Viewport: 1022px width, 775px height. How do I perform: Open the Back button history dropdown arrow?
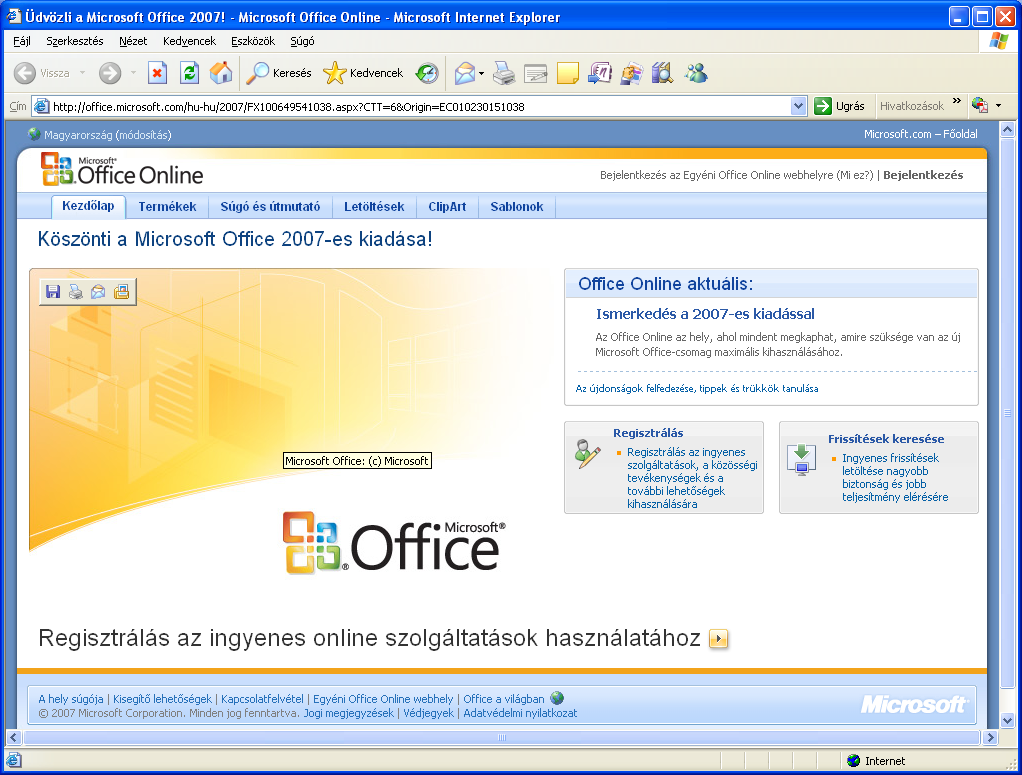(x=83, y=73)
